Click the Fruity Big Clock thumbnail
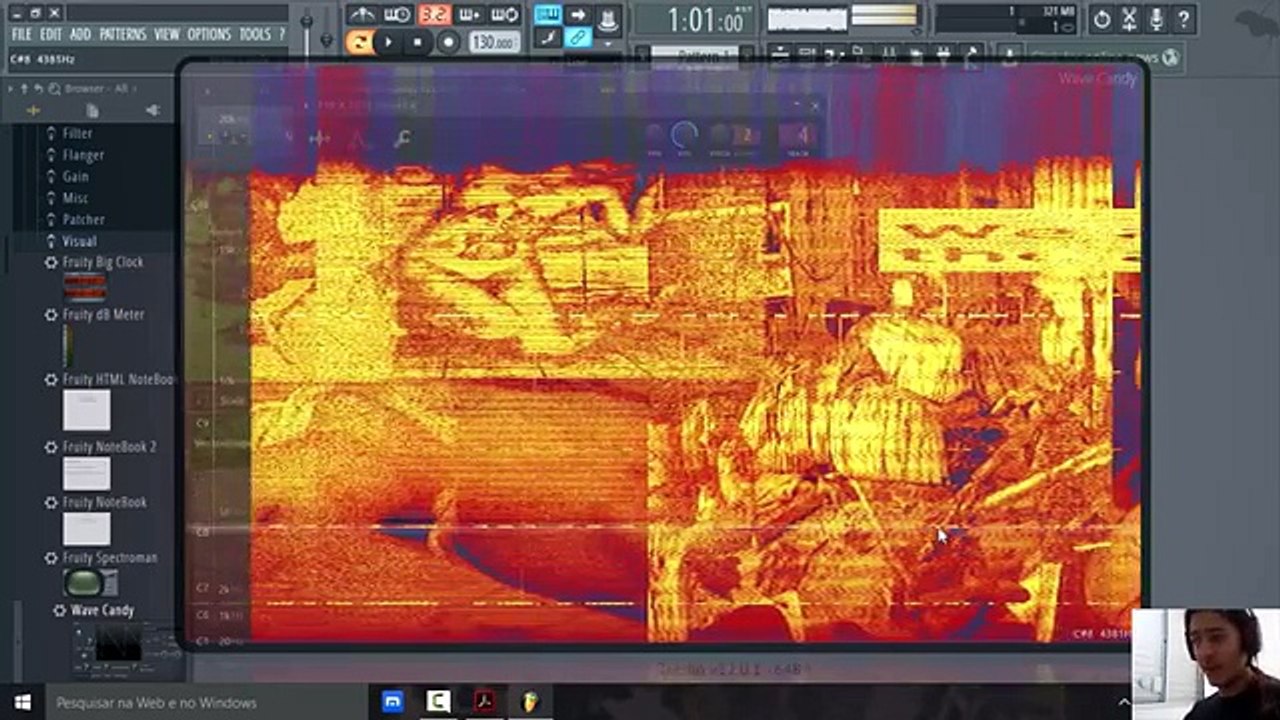The width and height of the screenshot is (1280, 720). pos(85,288)
